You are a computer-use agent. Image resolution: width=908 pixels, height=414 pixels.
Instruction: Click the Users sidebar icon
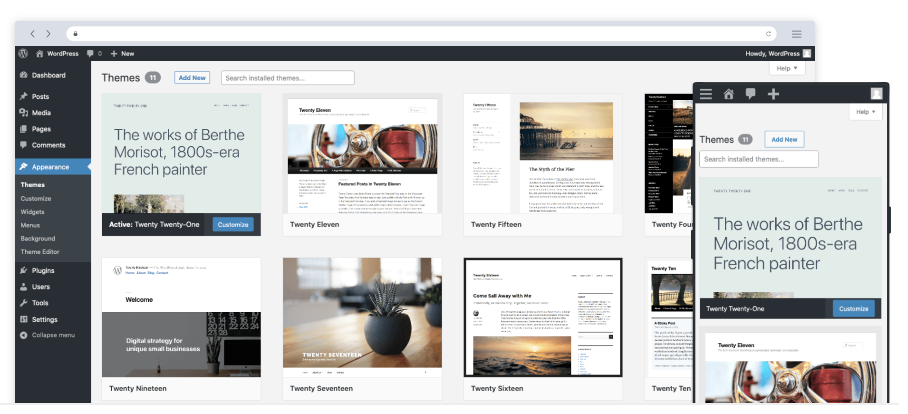click(x=24, y=287)
